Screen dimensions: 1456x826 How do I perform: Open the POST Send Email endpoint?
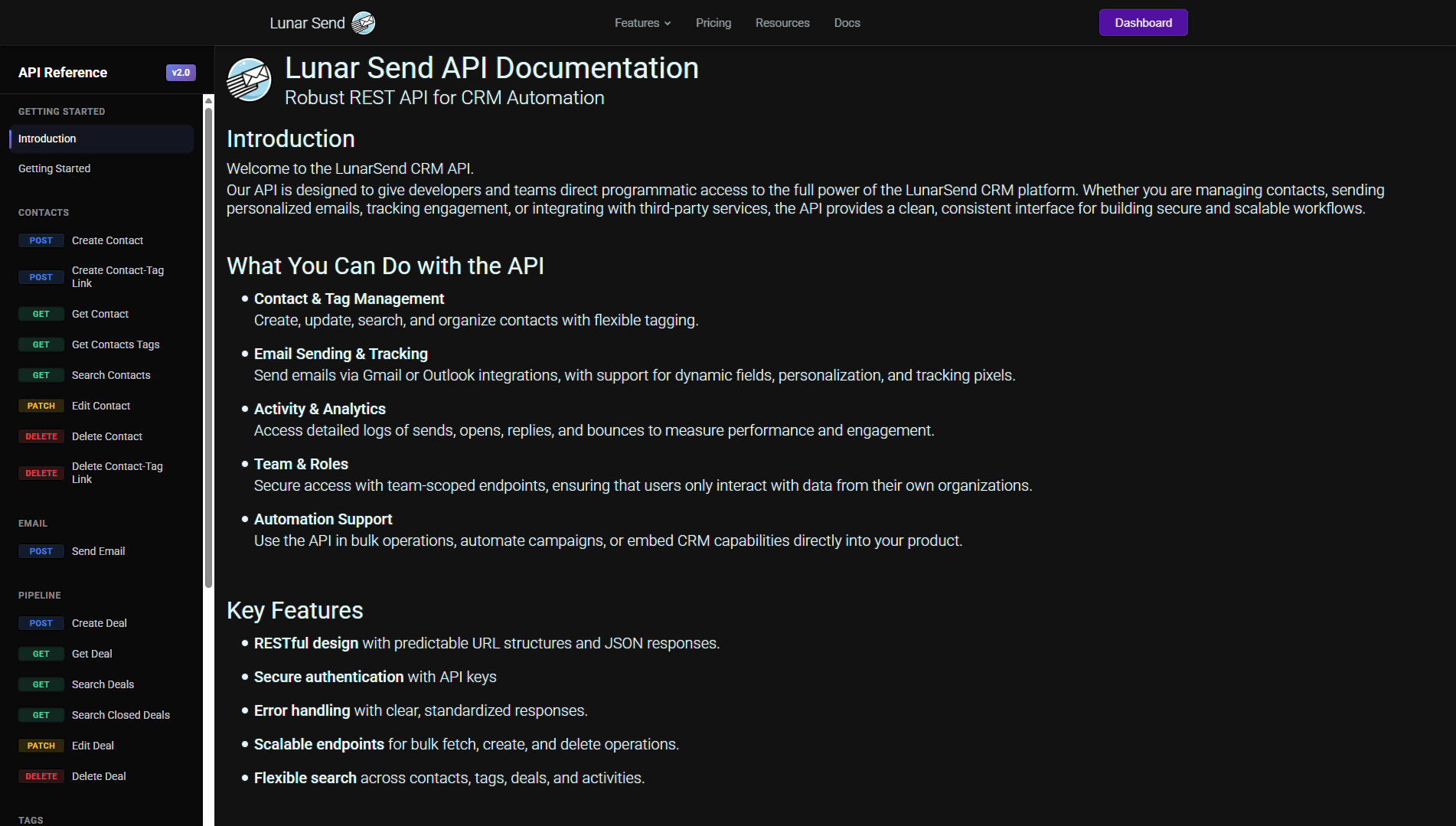click(98, 551)
